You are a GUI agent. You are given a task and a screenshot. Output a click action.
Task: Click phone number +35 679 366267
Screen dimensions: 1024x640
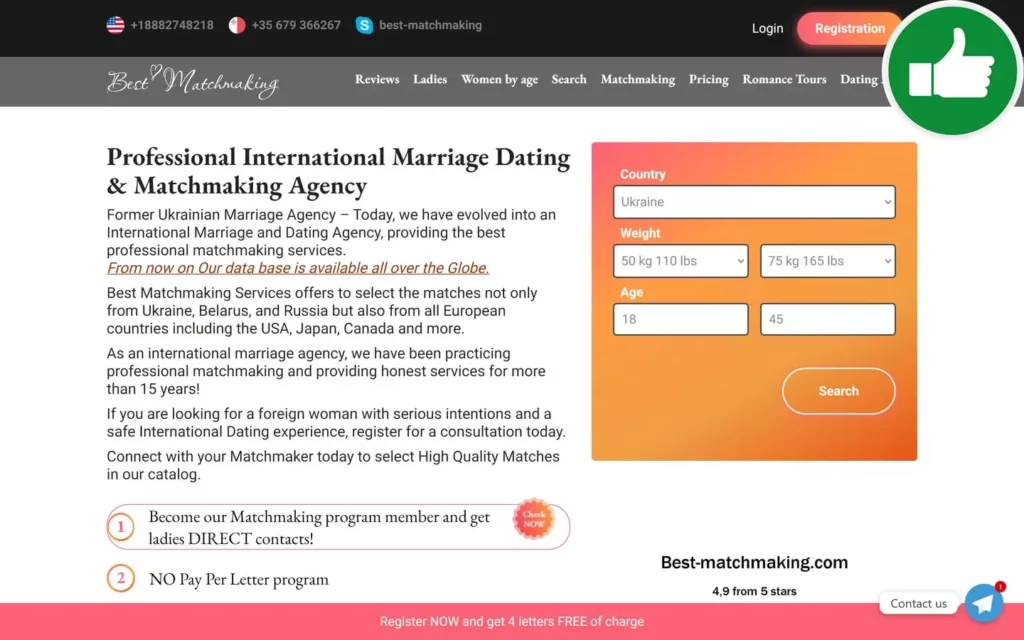click(296, 25)
